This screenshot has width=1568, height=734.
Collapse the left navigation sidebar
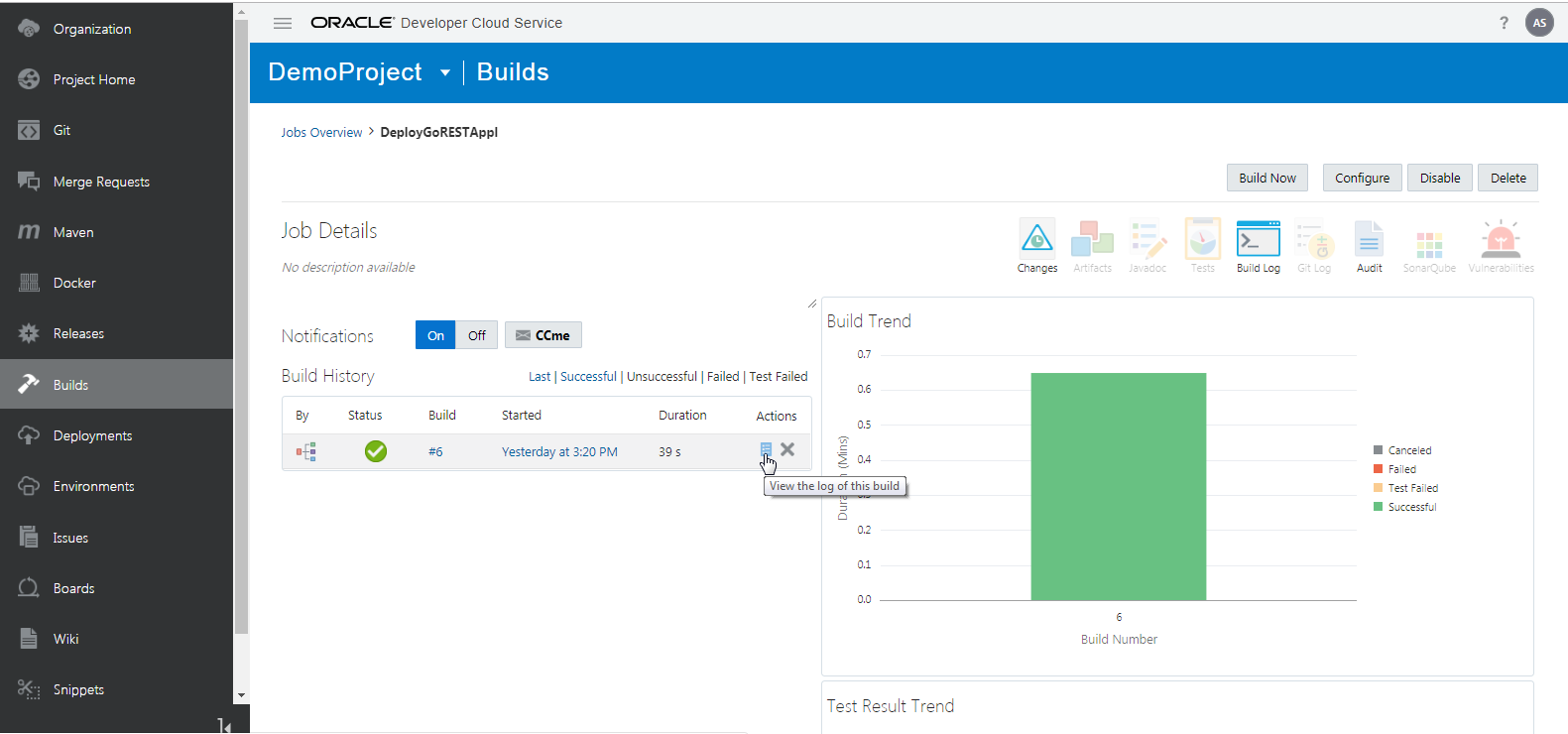point(224,726)
